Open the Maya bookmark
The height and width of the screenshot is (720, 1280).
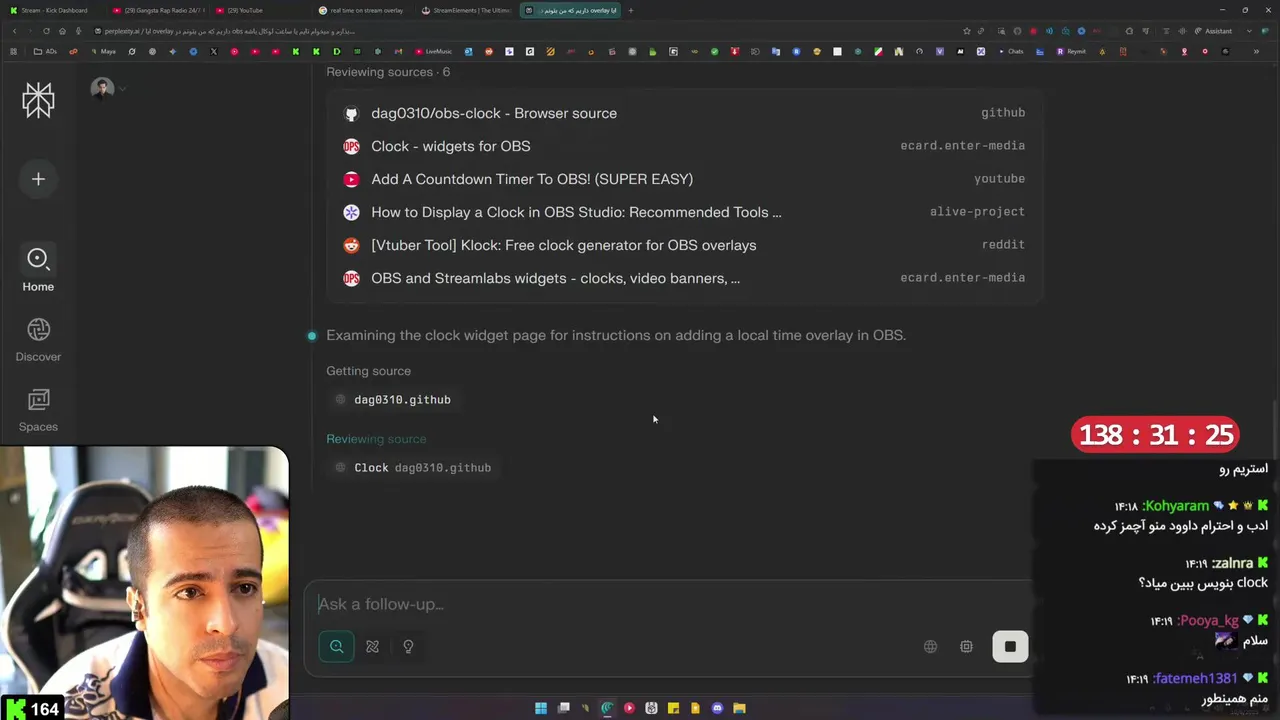click(103, 51)
